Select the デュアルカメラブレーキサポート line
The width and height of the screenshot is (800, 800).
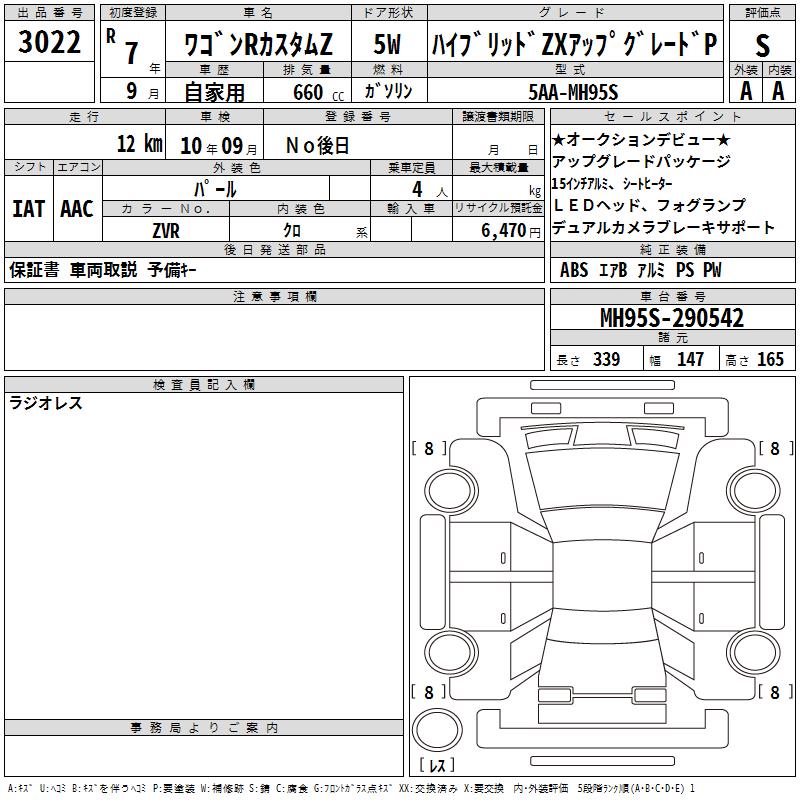coord(663,227)
